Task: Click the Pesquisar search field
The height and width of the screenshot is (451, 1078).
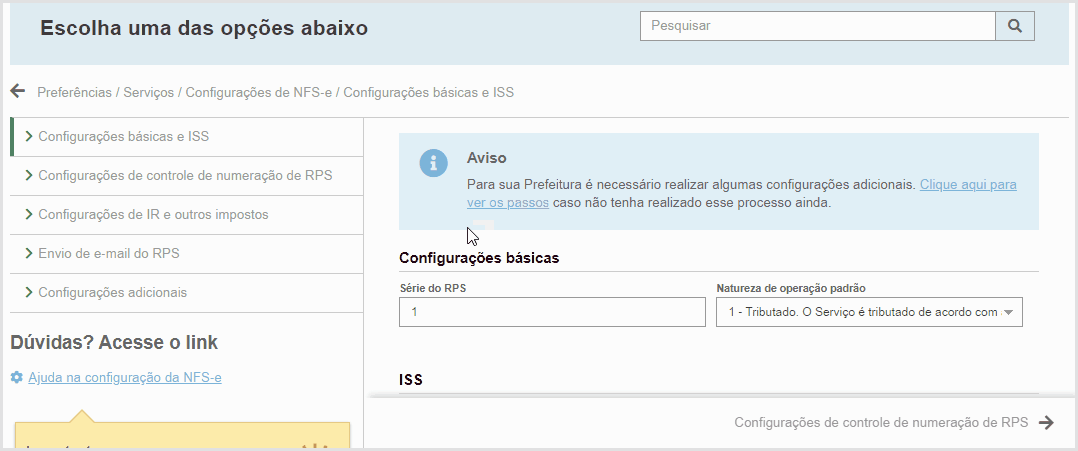Action: [817, 26]
